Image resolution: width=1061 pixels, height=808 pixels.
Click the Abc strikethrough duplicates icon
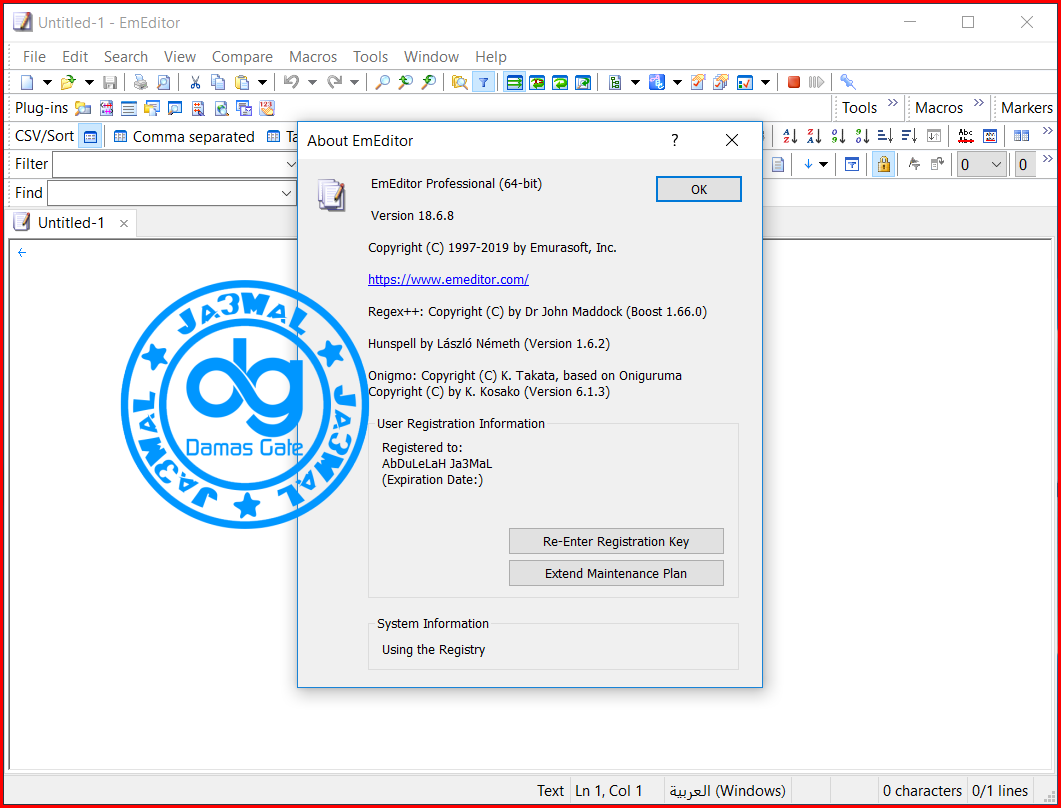pyautogui.click(x=966, y=136)
